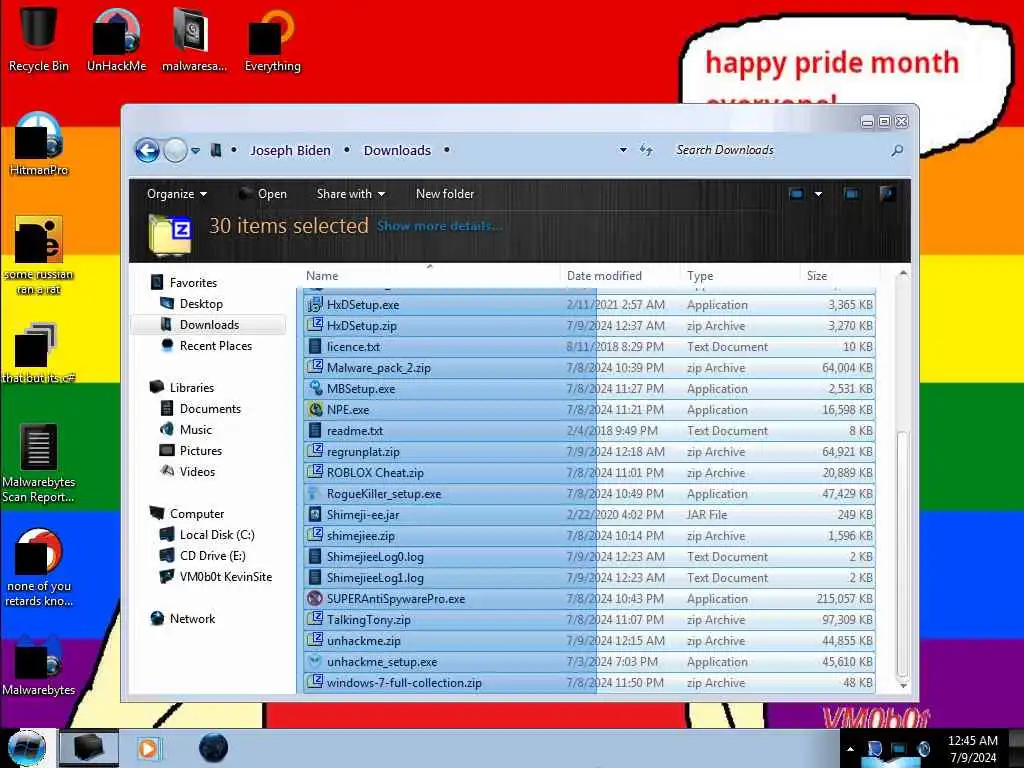The width and height of the screenshot is (1024, 768).
Task: Click the file list vertical scrollbar thumb
Action: pos(903,554)
